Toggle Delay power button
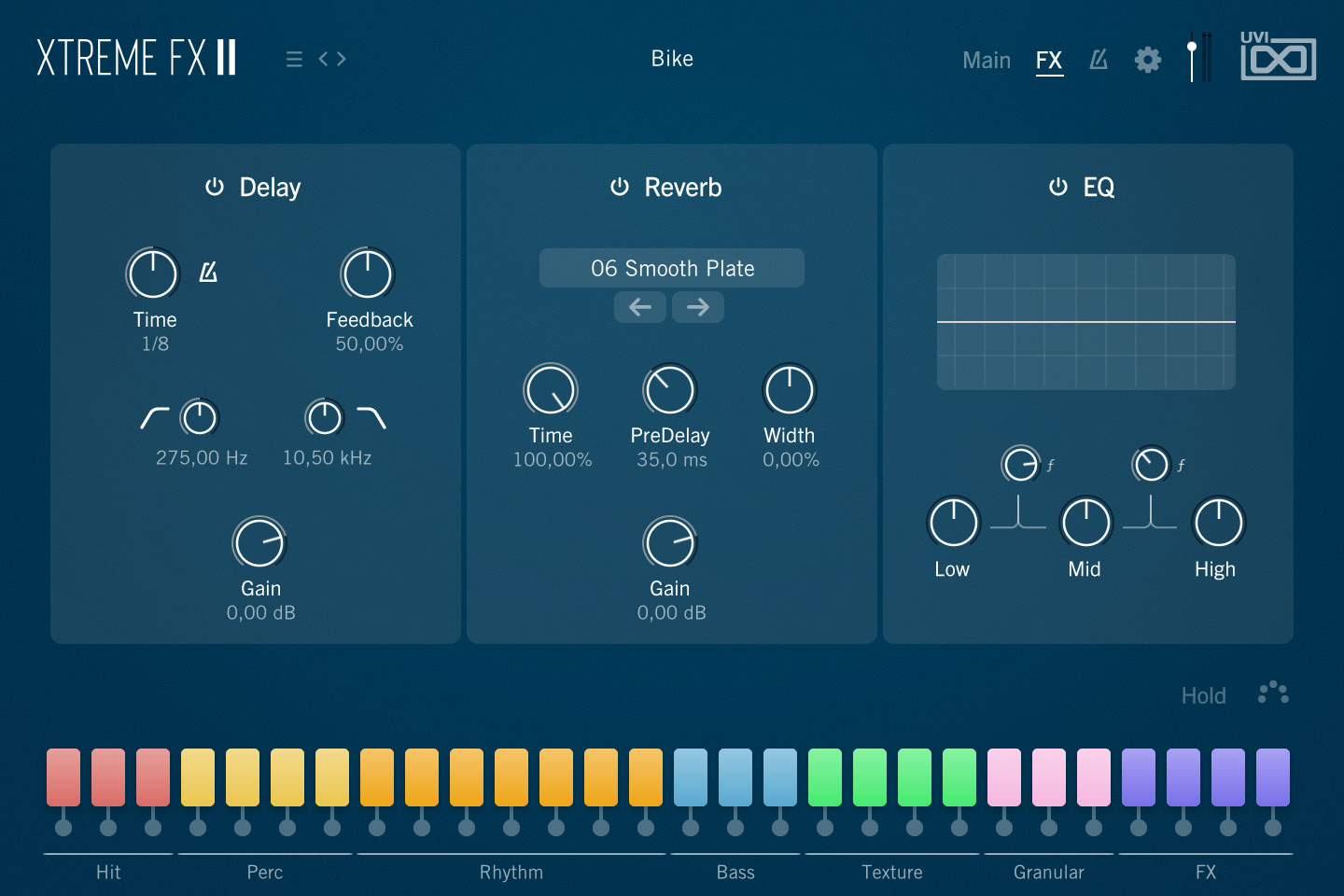This screenshot has width=1344, height=896. (215, 187)
